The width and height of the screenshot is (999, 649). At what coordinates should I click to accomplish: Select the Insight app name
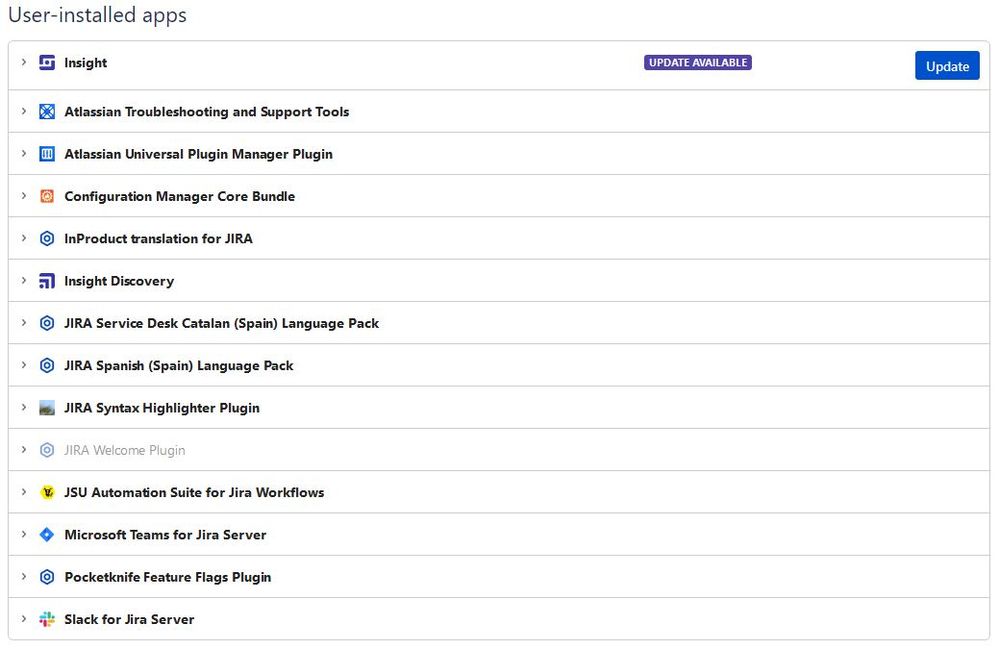point(85,63)
